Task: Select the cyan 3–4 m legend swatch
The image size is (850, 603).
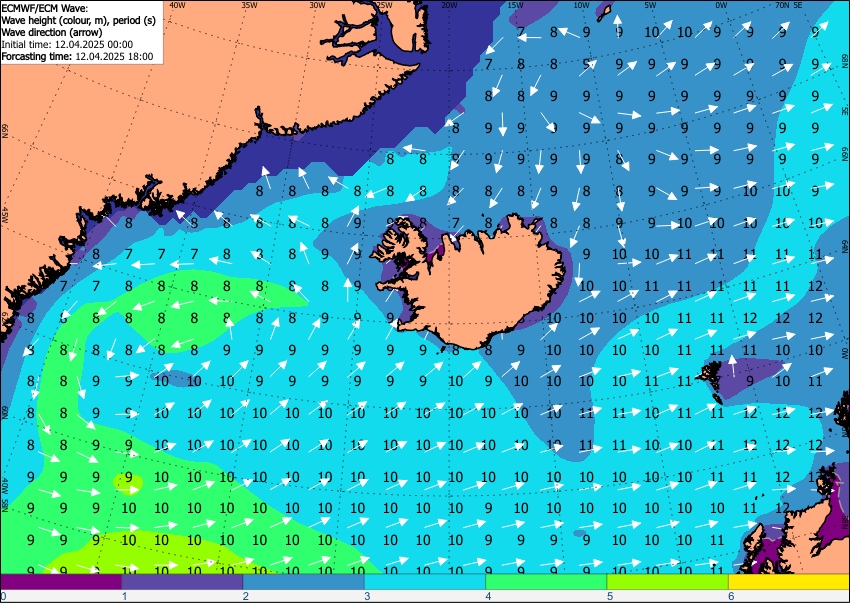Action: click(x=425, y=581)
